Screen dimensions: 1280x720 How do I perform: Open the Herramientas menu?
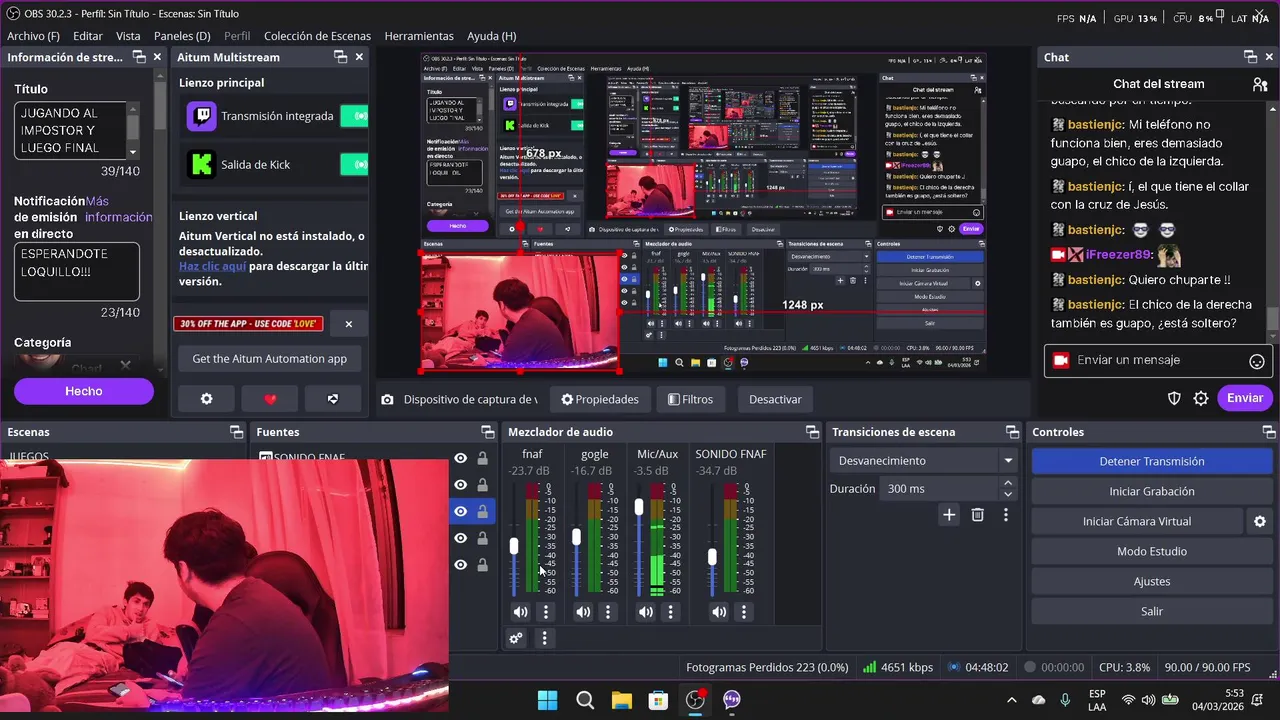coord(419,36)
